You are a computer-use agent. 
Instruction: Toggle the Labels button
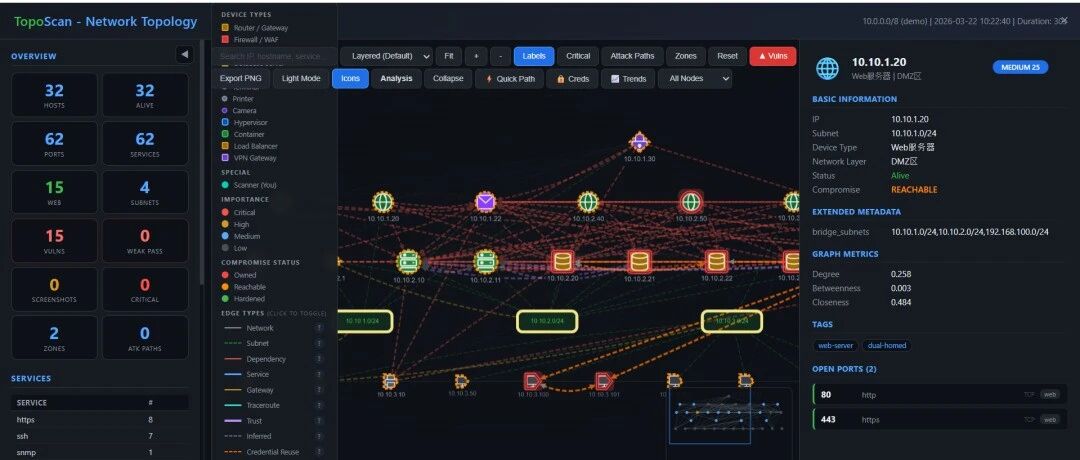tap(534, 56)
